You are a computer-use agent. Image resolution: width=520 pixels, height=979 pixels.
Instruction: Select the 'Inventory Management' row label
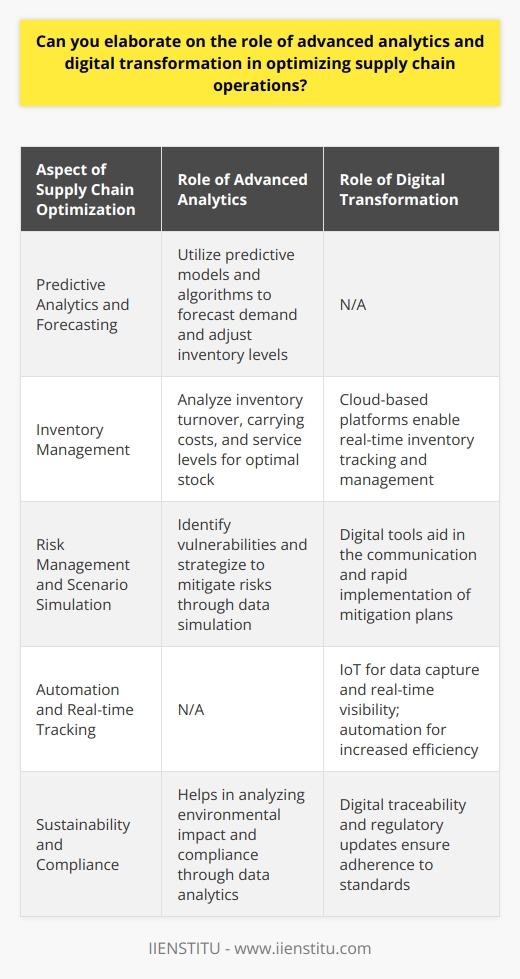[91, 439]
